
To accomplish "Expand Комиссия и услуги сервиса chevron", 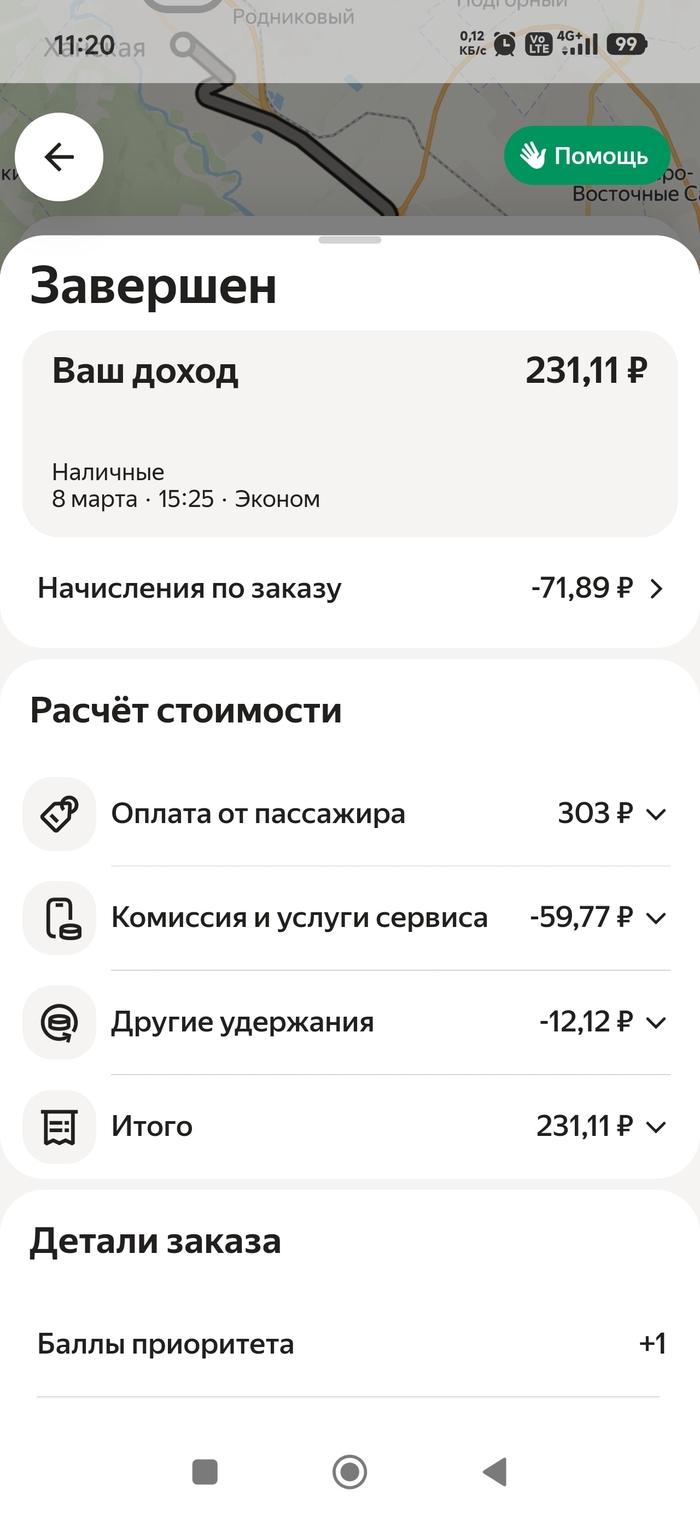I will (656, 918).
